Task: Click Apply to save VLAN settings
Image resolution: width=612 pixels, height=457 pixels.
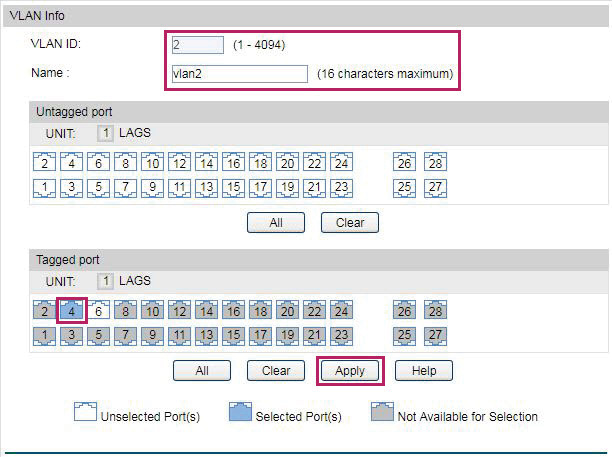Action: tap(350, 370)
